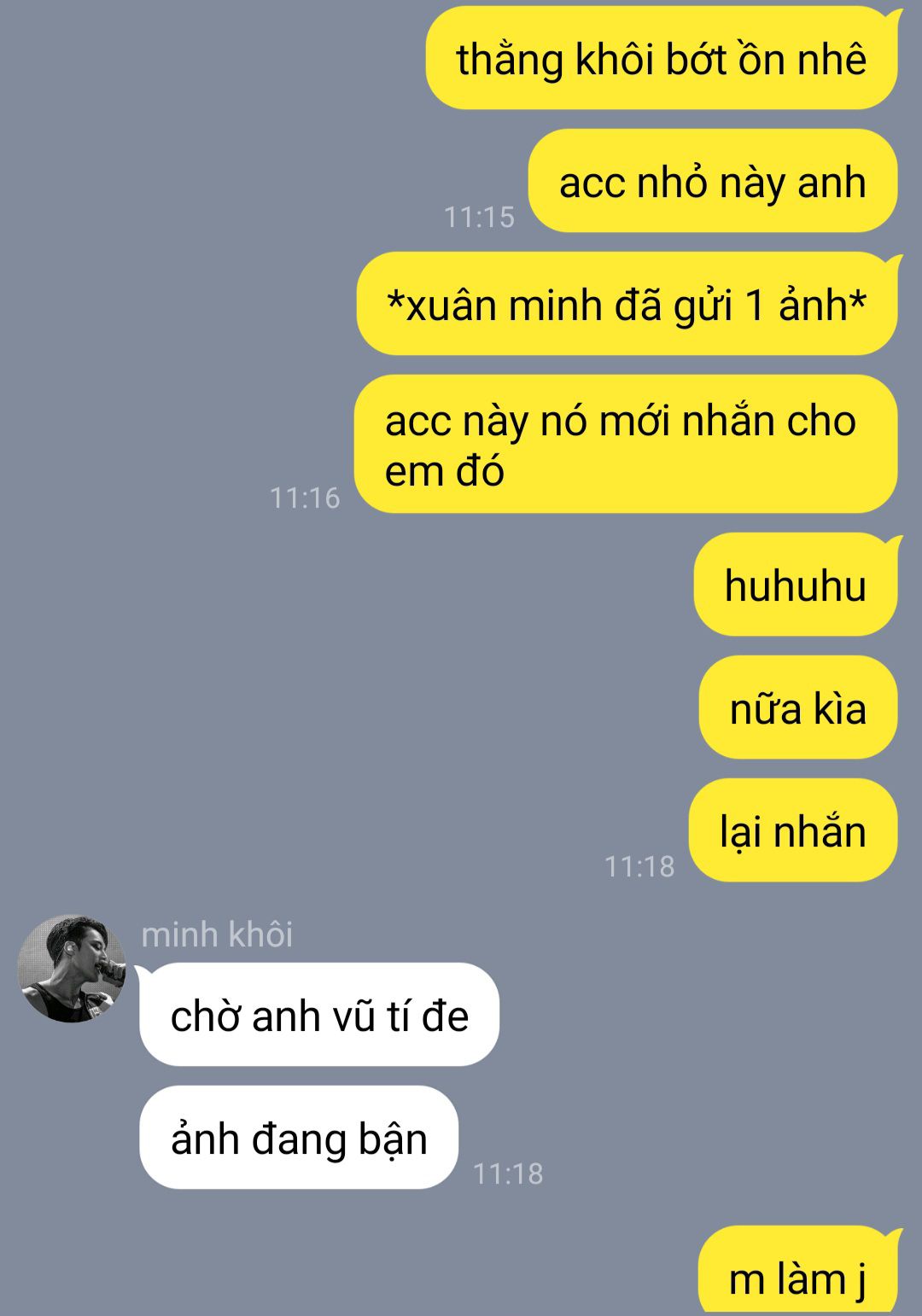The image size is (922, 1316).
Task: Tap the 11:18 timestamp beside 'lại nhắn'
Action: pos(639,866)
